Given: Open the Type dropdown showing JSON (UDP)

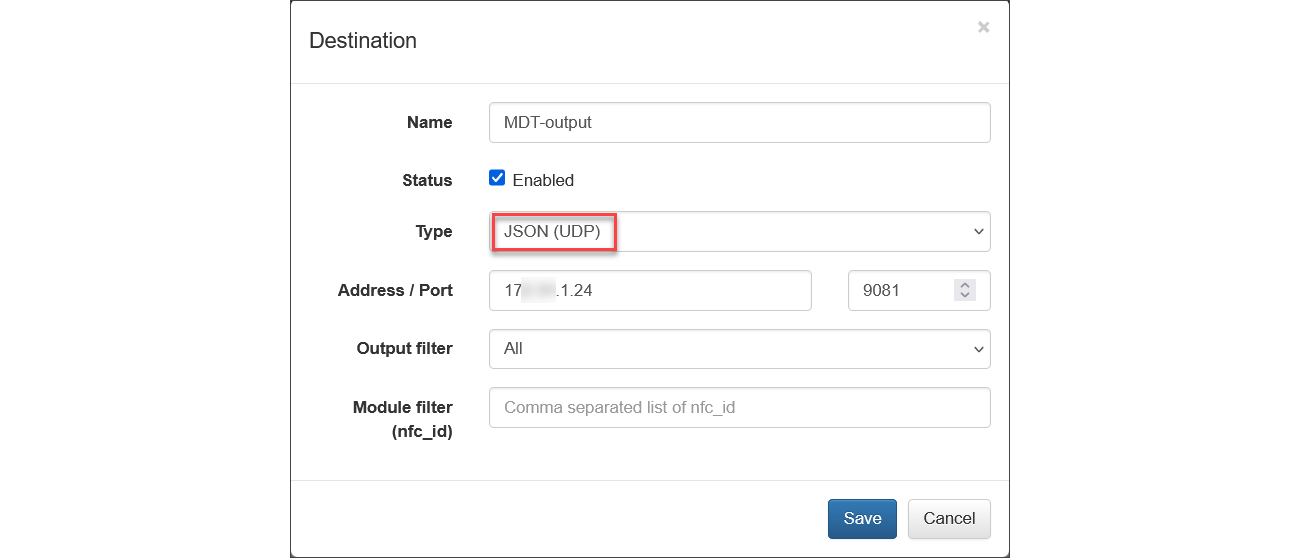Looking at the screenshot, I should 739,231.
